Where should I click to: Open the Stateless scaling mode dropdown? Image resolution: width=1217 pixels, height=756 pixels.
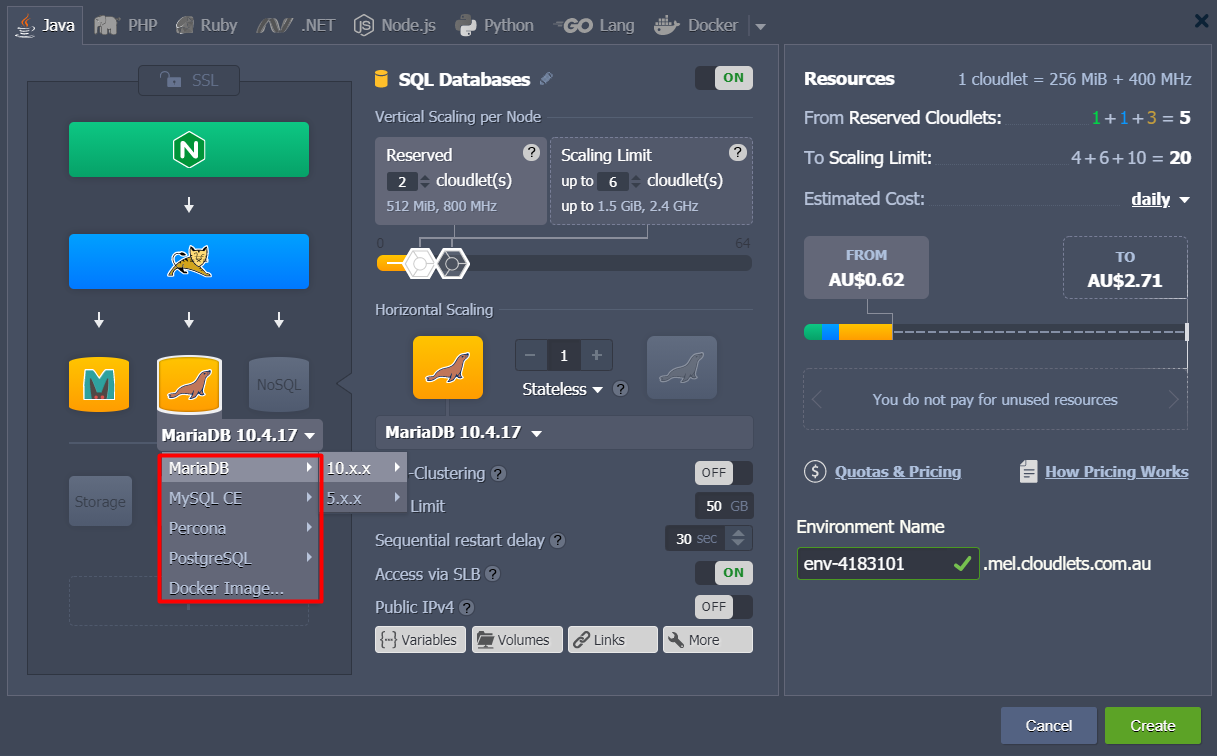(563, 389)
